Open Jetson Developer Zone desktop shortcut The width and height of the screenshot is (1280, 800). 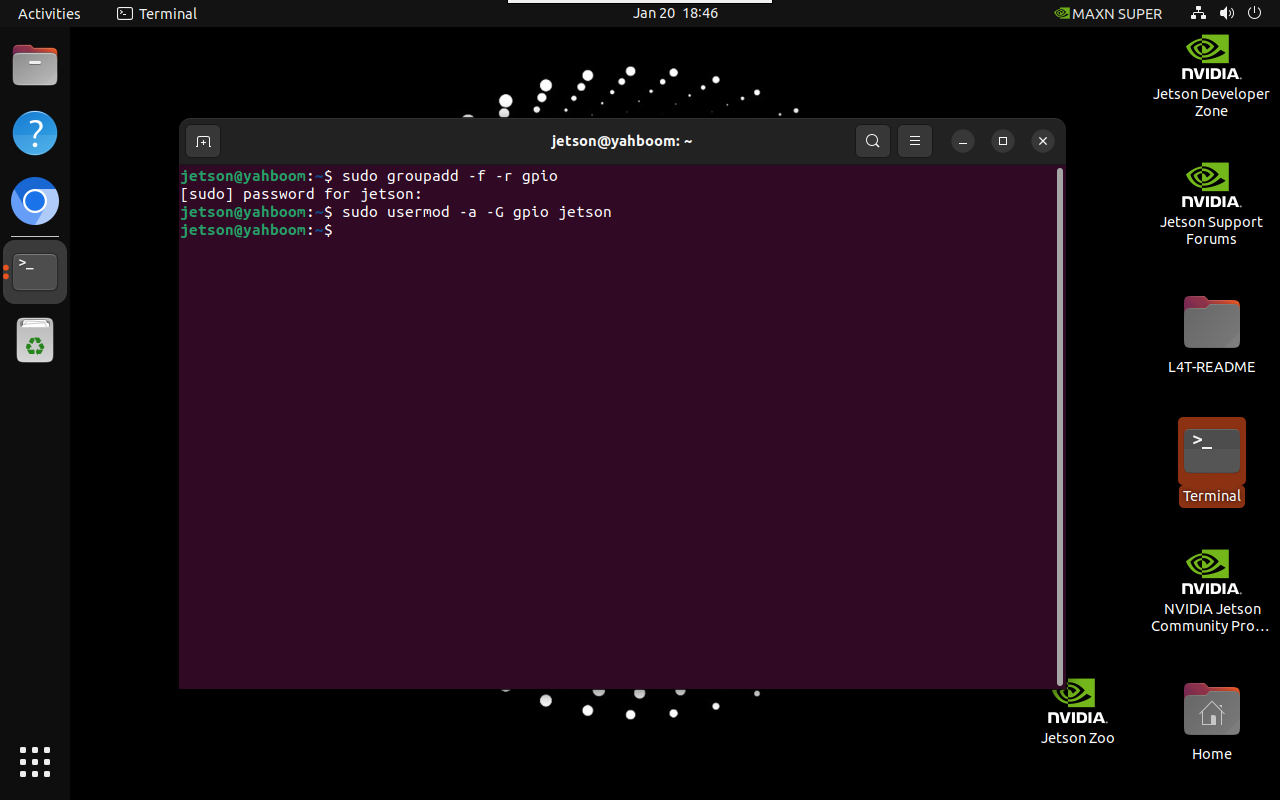coord(1211,76)
